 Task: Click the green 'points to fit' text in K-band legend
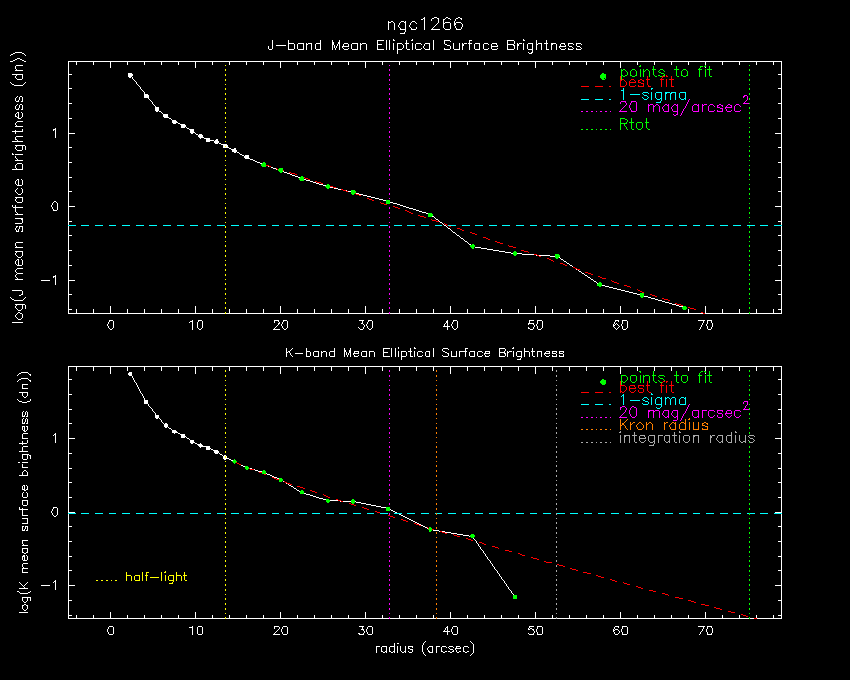pos(665,378)
